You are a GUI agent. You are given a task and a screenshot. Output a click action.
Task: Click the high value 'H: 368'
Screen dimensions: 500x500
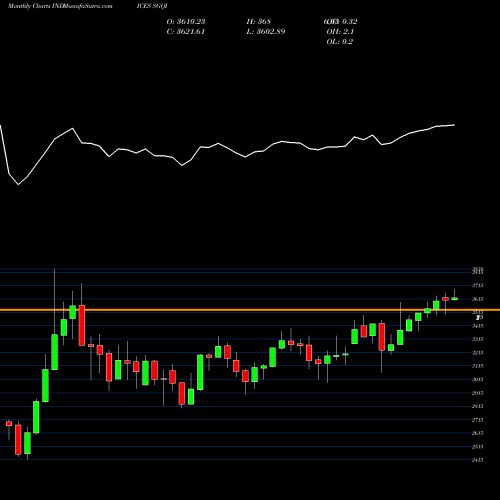259,22
